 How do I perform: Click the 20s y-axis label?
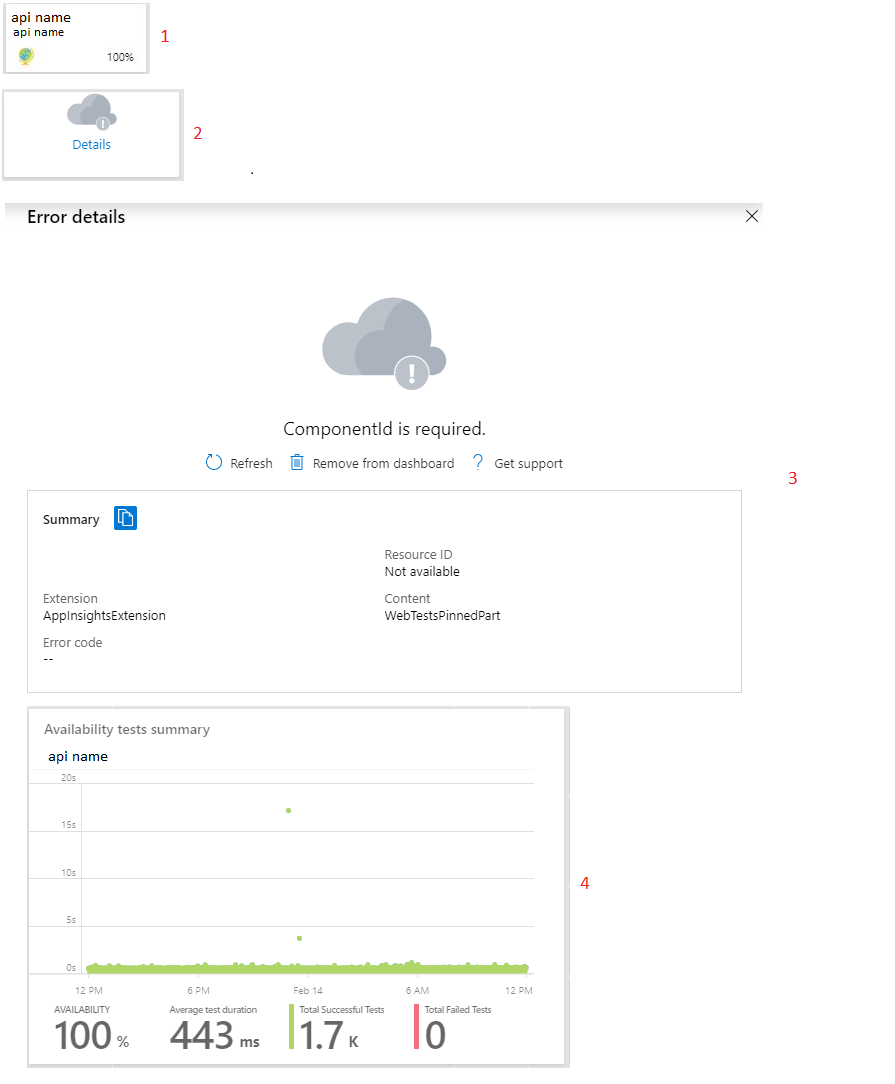(68, 778)
